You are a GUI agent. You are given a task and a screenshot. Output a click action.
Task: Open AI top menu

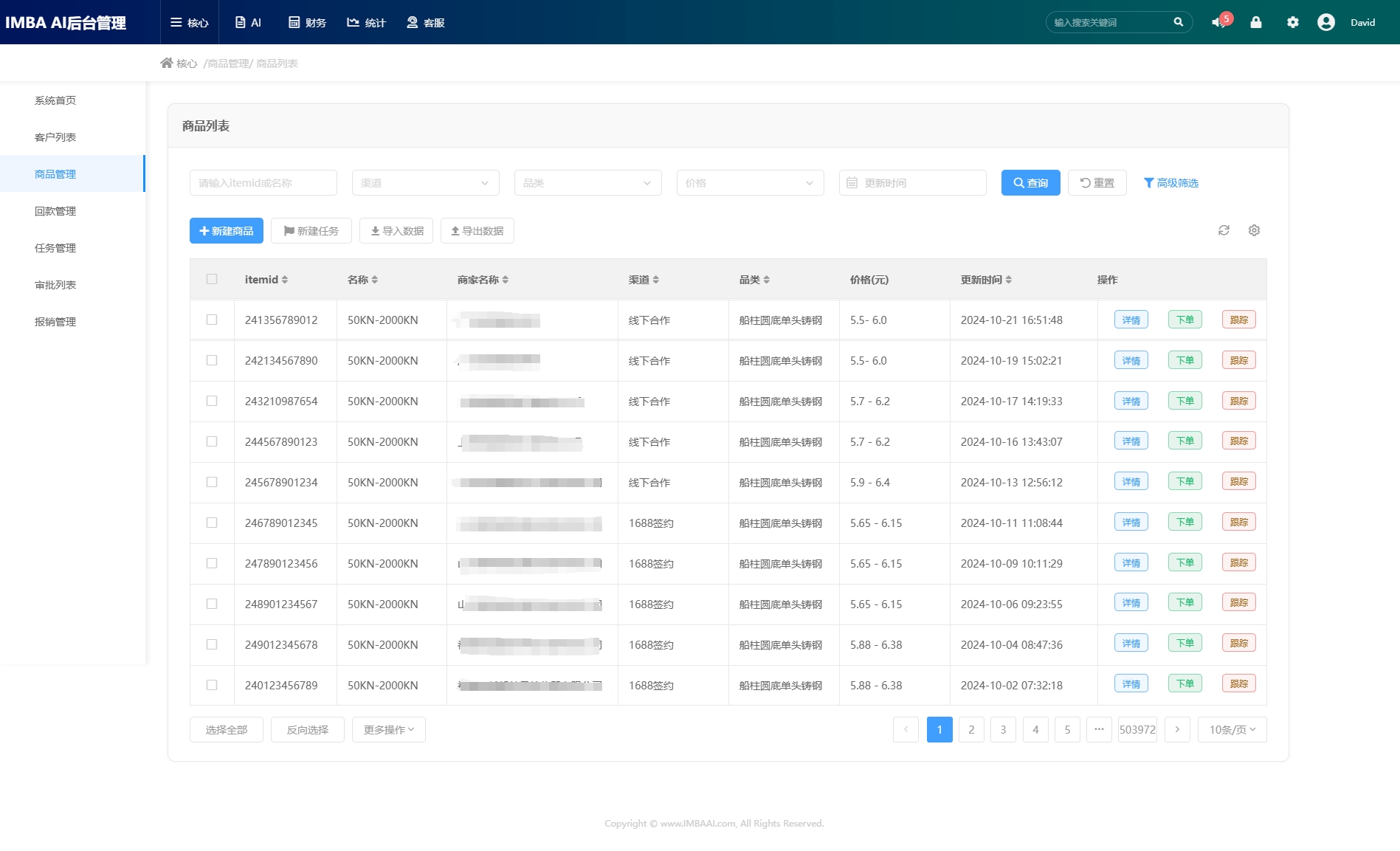pos(248,22)
